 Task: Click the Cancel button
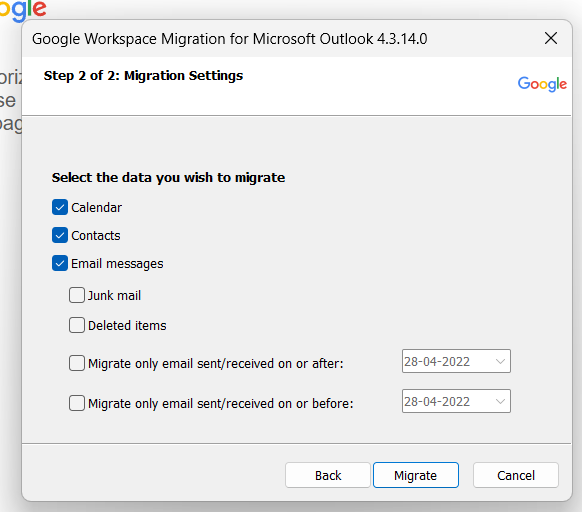click(516, 475)
